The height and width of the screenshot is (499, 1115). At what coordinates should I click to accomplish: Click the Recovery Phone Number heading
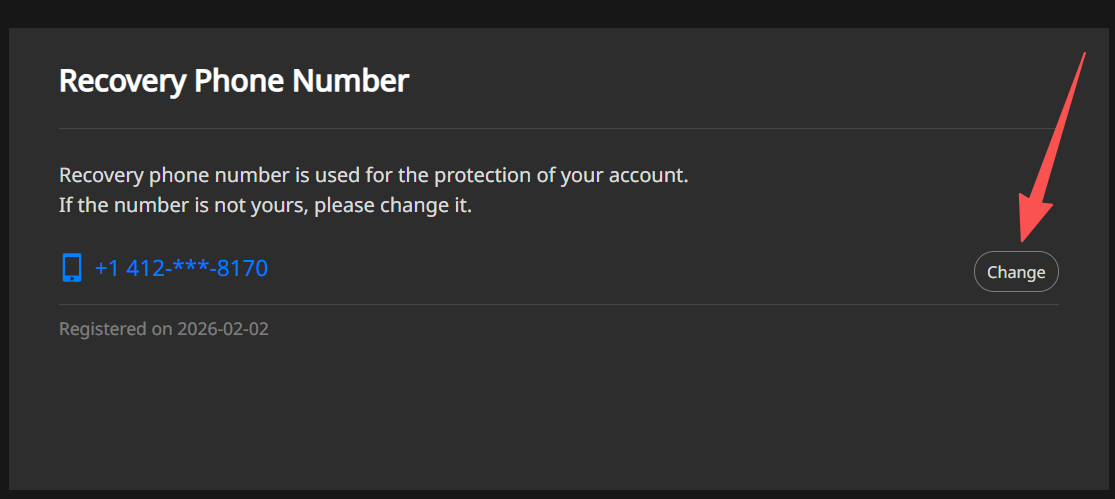pos(234,81)
